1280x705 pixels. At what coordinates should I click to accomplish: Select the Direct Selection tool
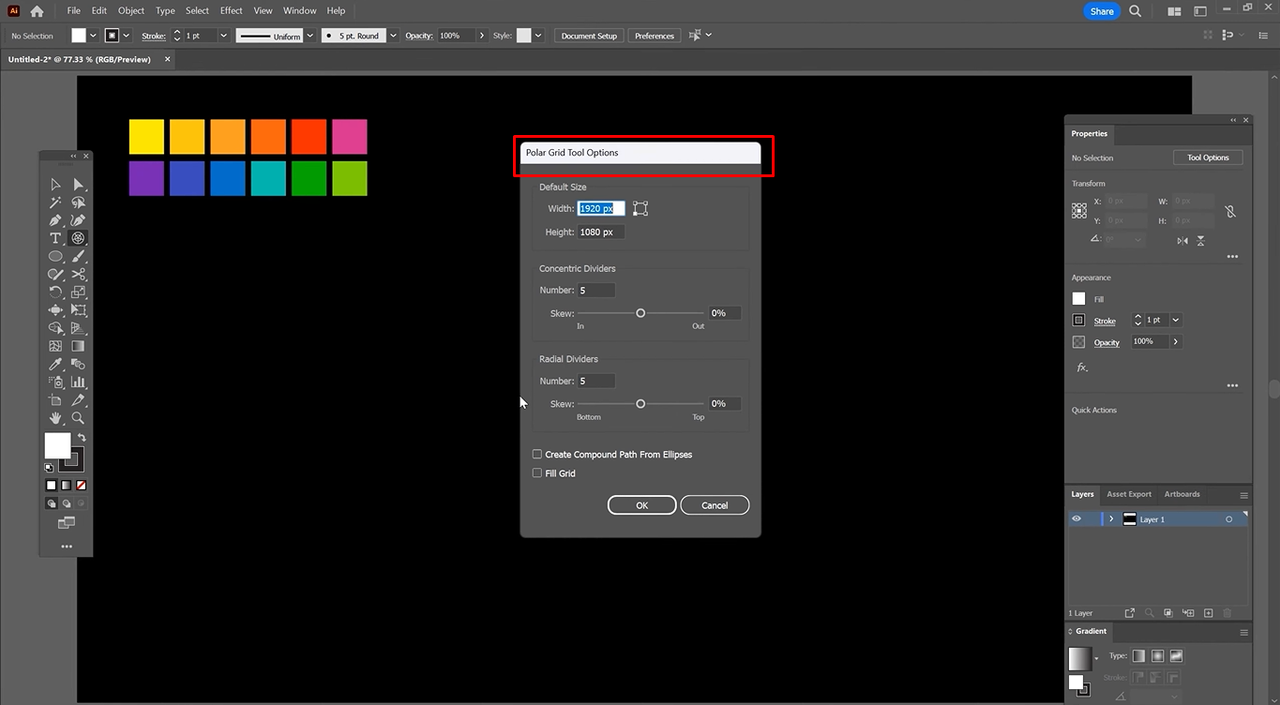pos(78,185)
